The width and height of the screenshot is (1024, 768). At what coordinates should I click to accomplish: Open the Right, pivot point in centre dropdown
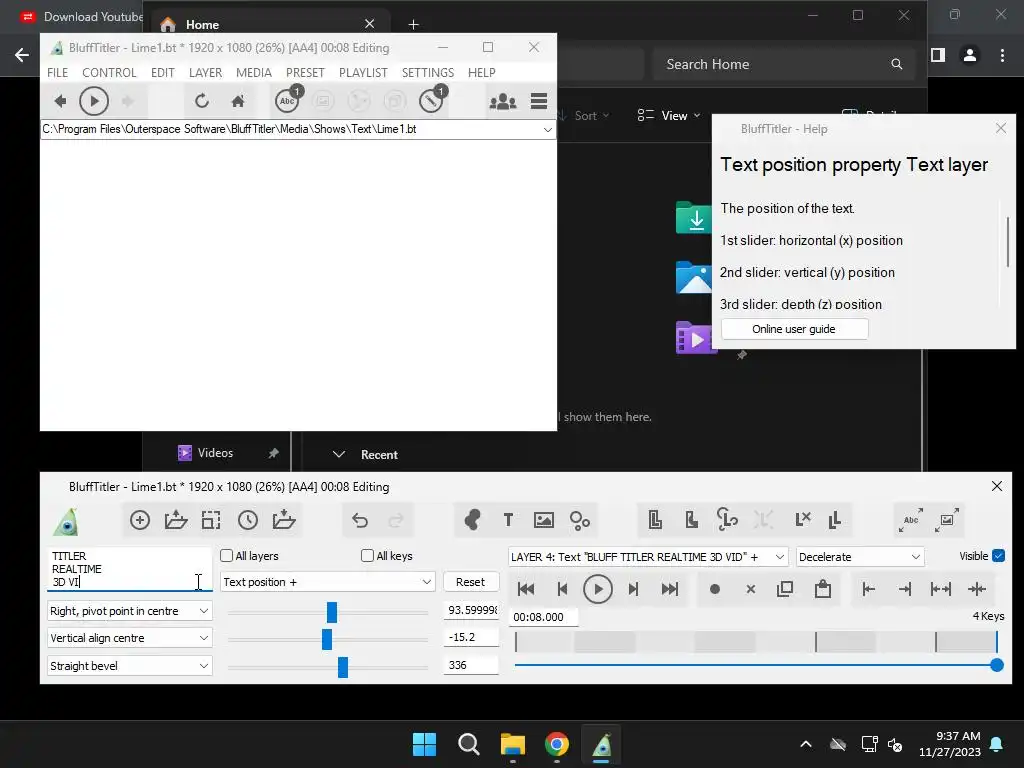pyautogui.click(x=129, y=611)
